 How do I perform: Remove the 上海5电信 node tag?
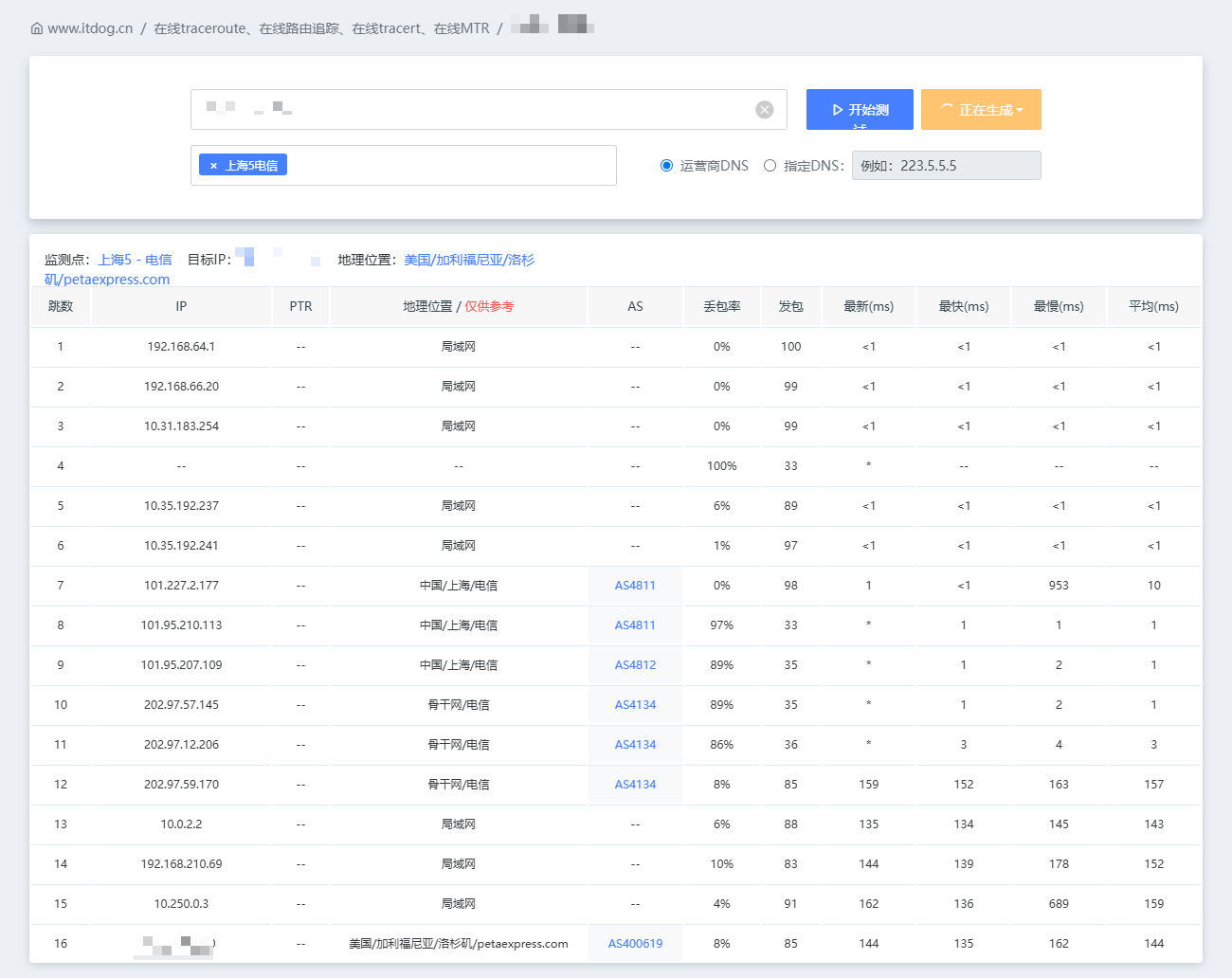click(213, 166)
